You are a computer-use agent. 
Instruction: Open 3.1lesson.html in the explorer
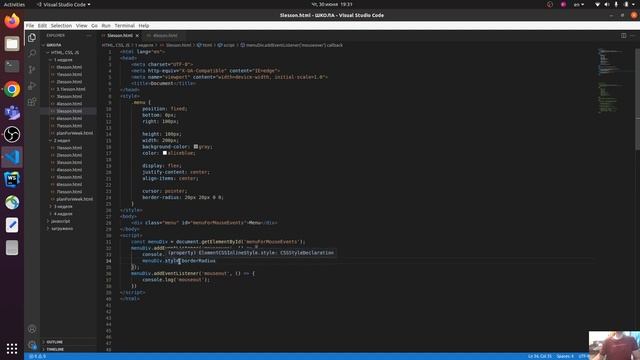(71, 89)
